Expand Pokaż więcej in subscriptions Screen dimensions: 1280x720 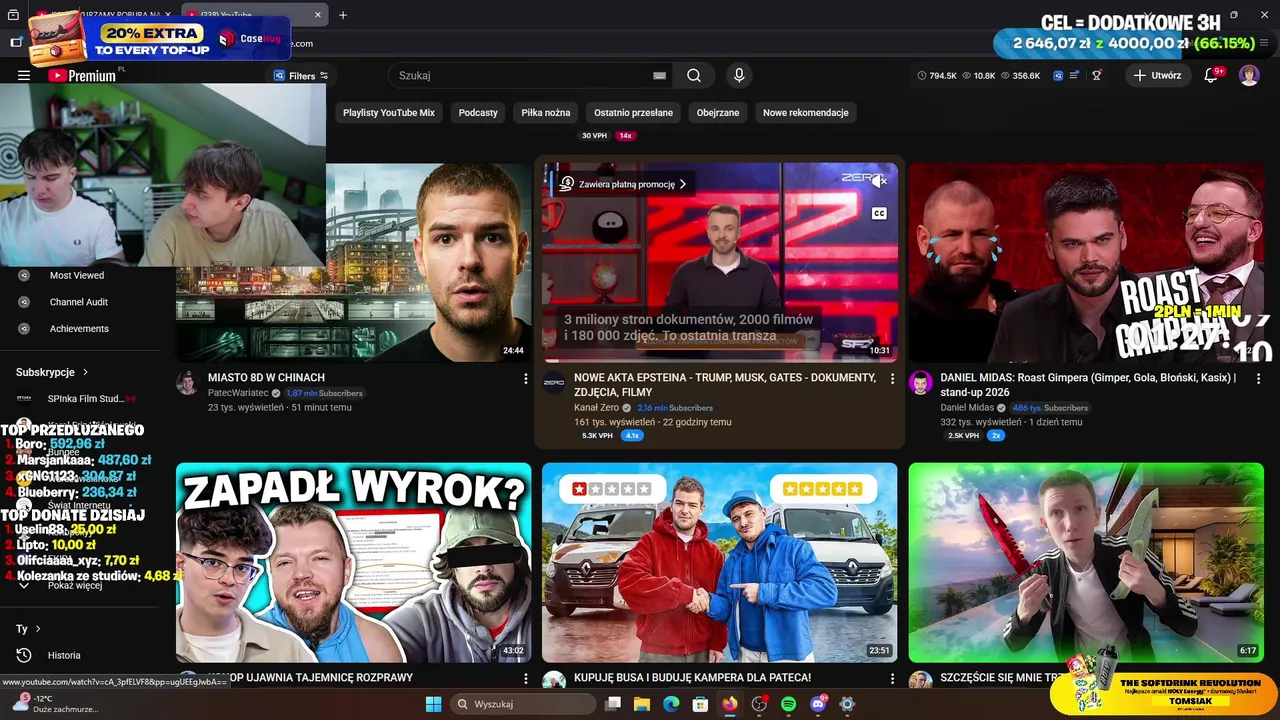(x=62, y=585)
